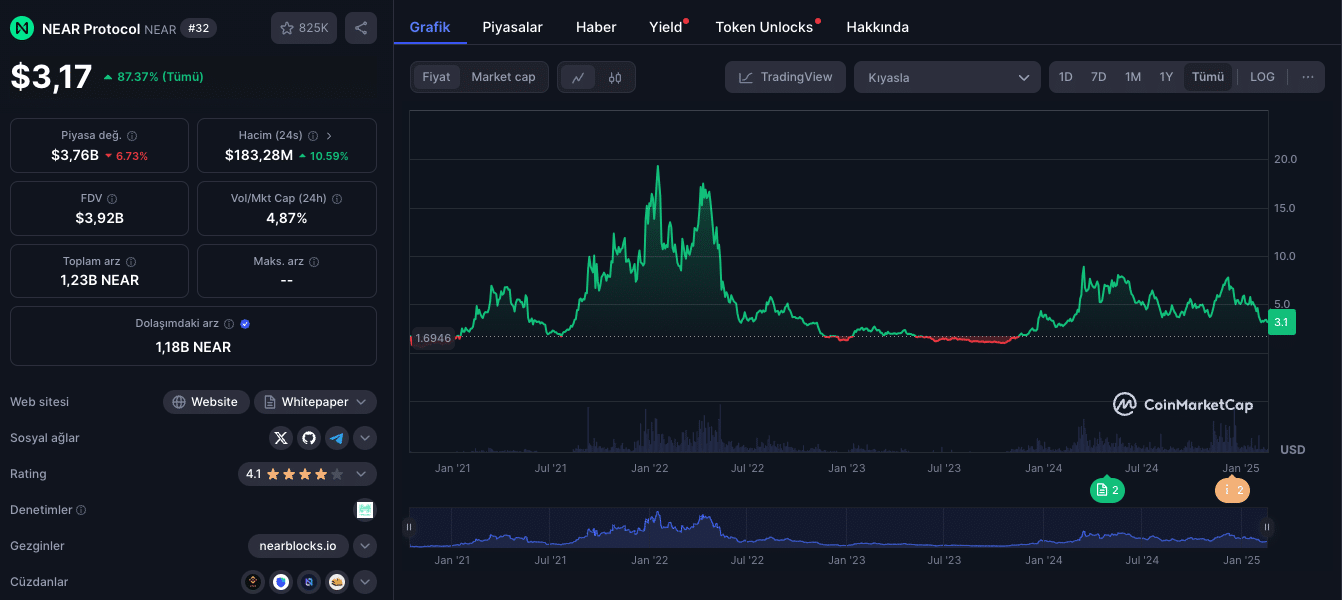Viewport: 1342px width, 600px height.
Task: Set chart range to Tümü
Action: (1208, 77)
